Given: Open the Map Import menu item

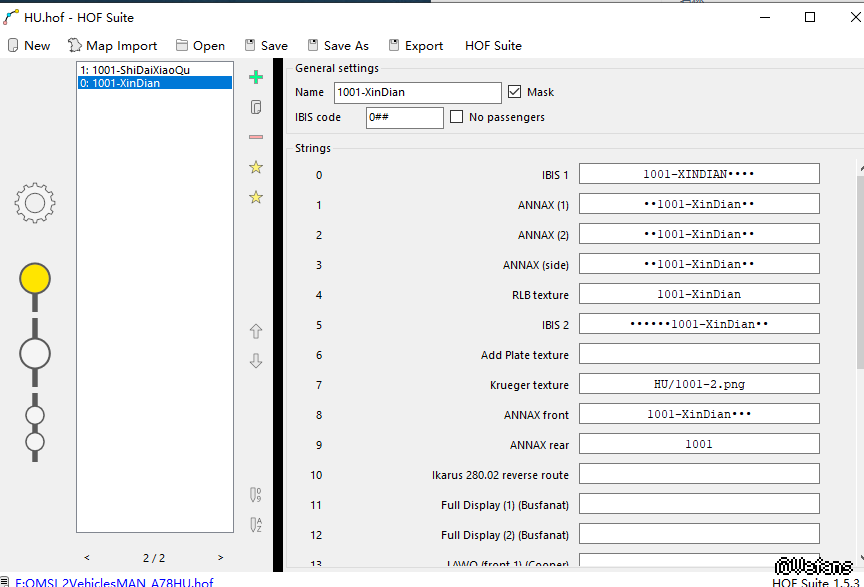Looking at the screenshot, I should (112, 46).
